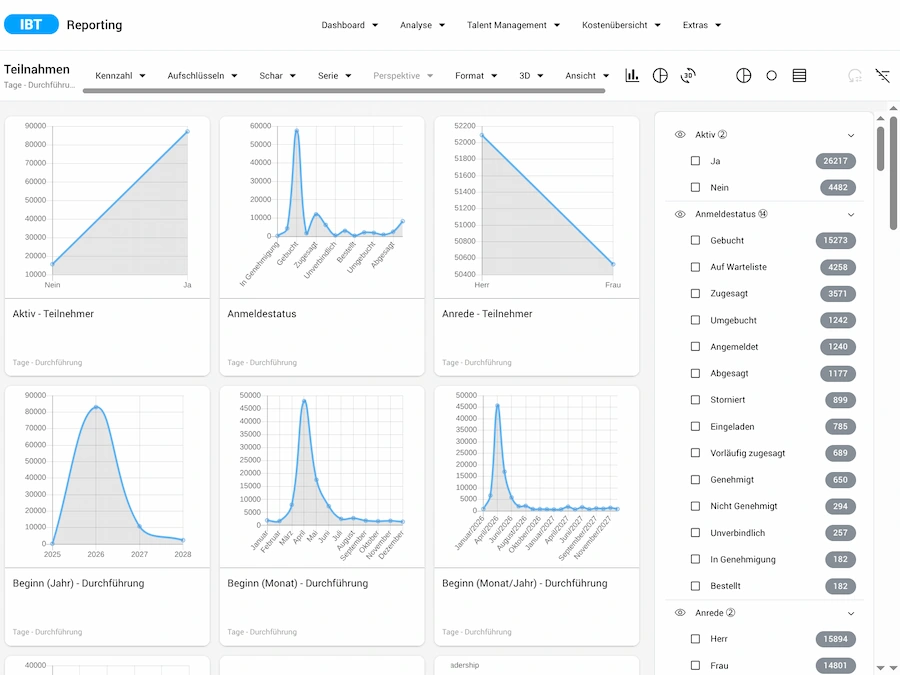The width and height of the screenshot is (900, 675).
Task: Open the Kostenübersicht menu
Action: click(x=621, y=25)
